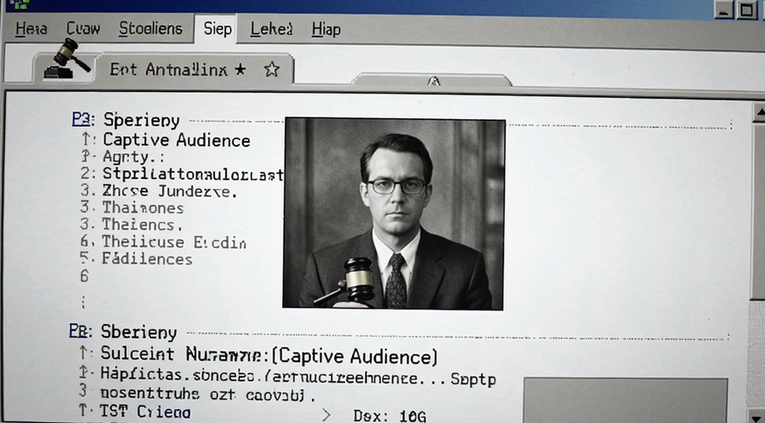This screenshot has height=423, width=765.
Task: Select the Siep menu item
Action: [217, 29]
